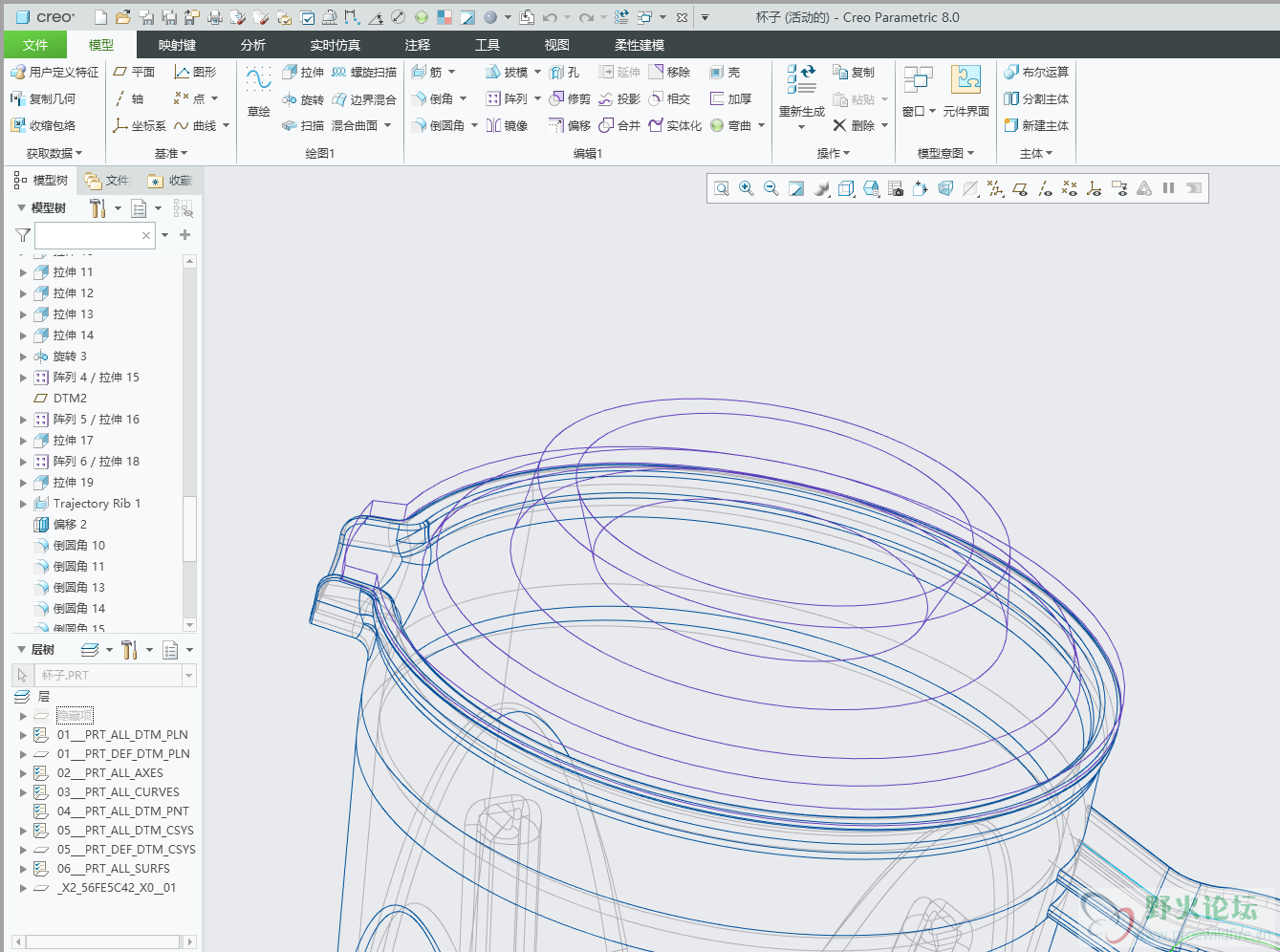Choose Boundary Blend (边界混合) tool
This screenshot has height=952, width=1280.
click(364, 98)
